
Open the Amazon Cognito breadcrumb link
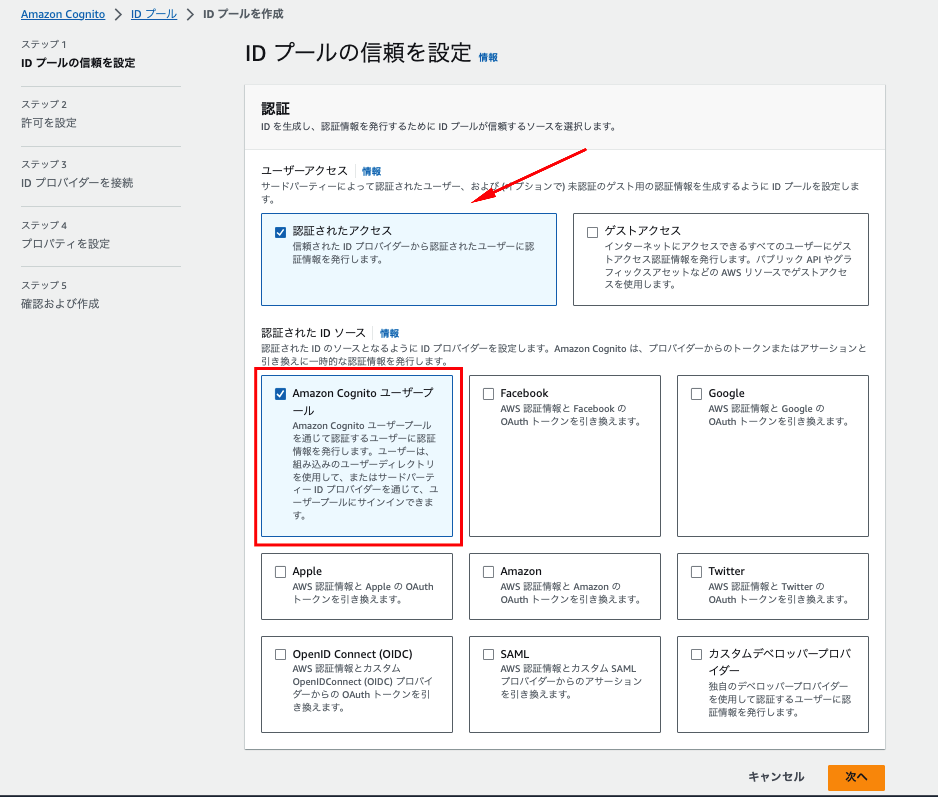pyautogui.click(x=63, y=14)
